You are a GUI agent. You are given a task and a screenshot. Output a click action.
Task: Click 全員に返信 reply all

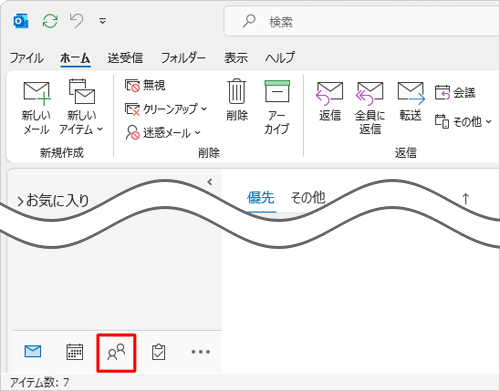[x=370, y=108]
